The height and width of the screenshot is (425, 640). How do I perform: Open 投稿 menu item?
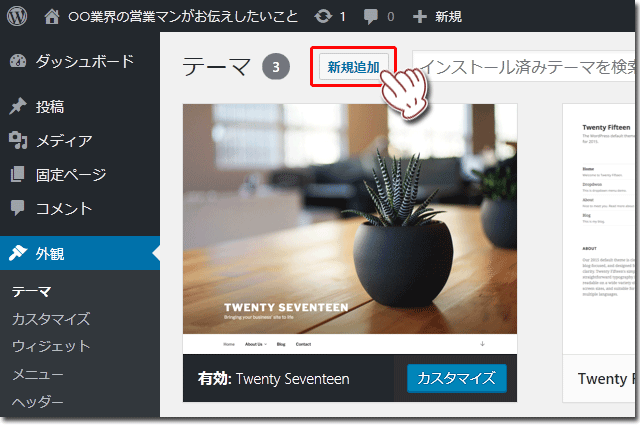(x=50, y=107)
